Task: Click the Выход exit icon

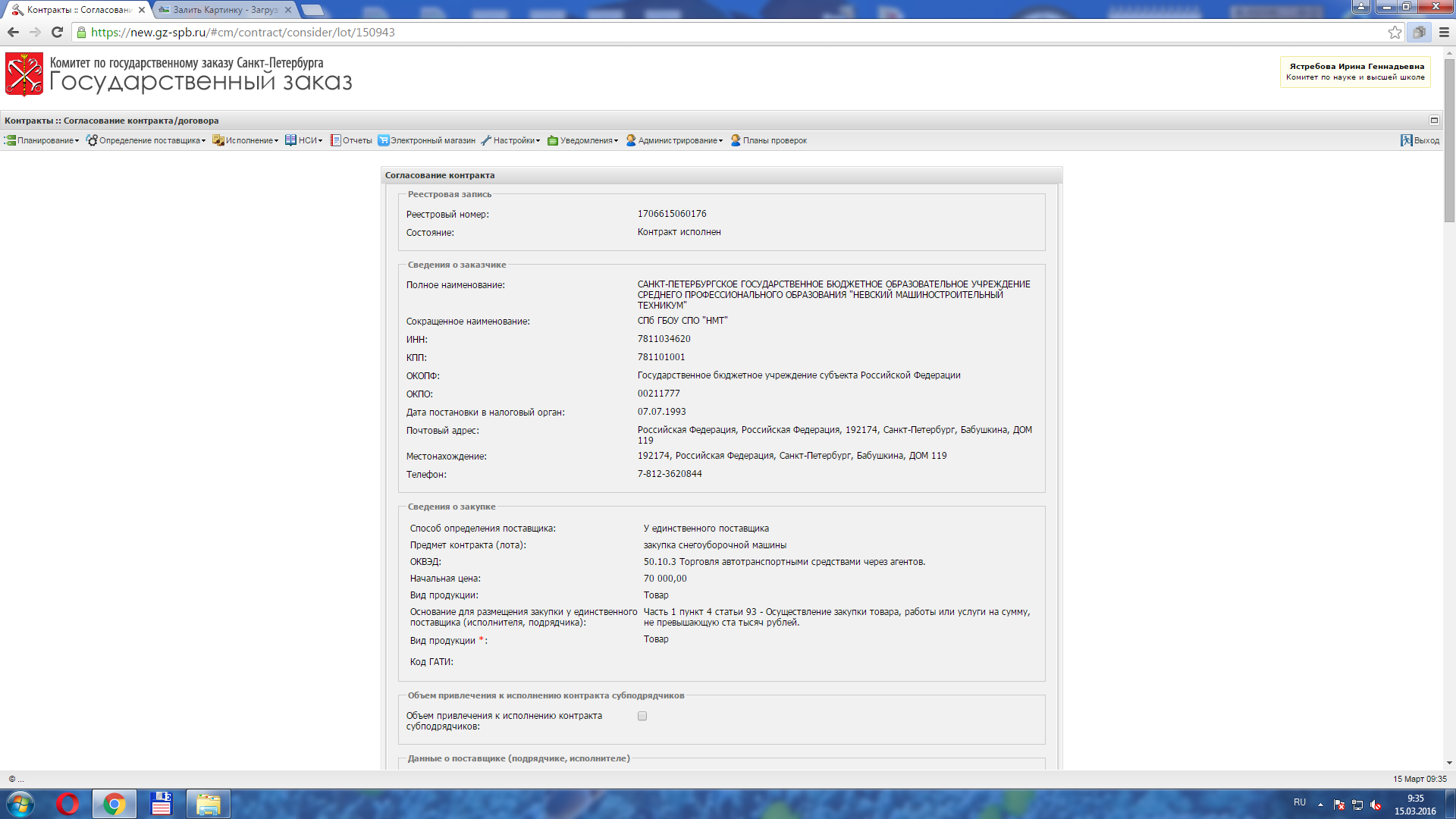Action: (x=1406, y=140)
